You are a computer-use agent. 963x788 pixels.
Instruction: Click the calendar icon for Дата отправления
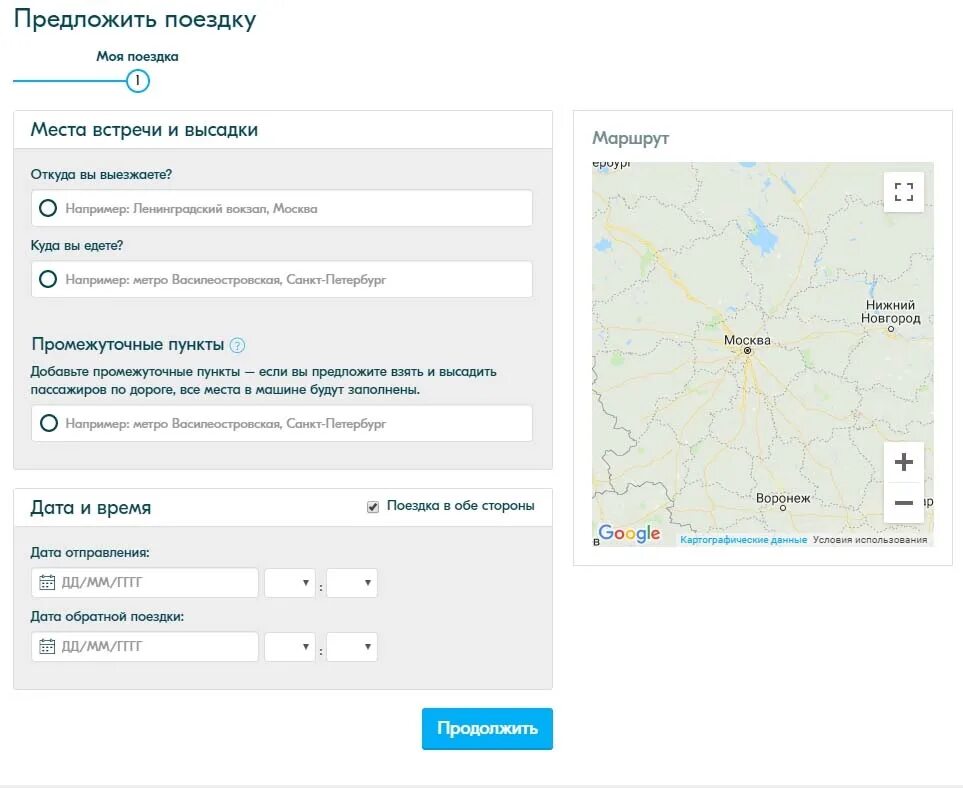pos(46,583)
